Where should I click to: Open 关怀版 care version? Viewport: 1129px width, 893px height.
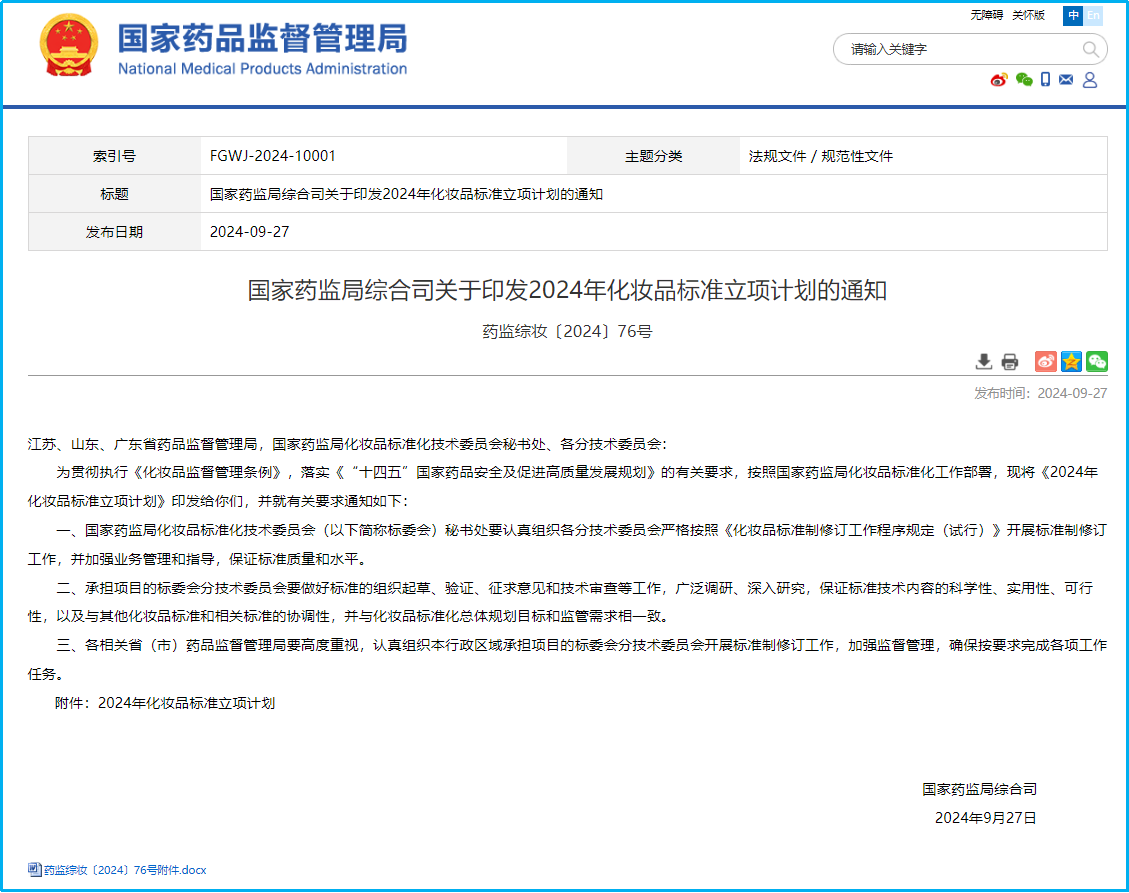coord(1028,15)
